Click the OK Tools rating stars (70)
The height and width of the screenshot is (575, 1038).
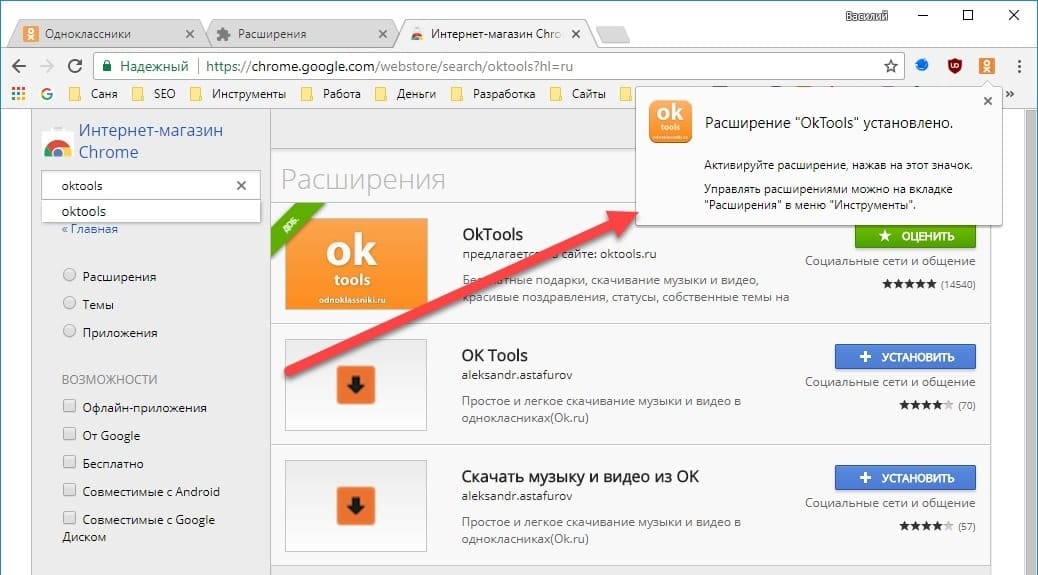point(926,405)
